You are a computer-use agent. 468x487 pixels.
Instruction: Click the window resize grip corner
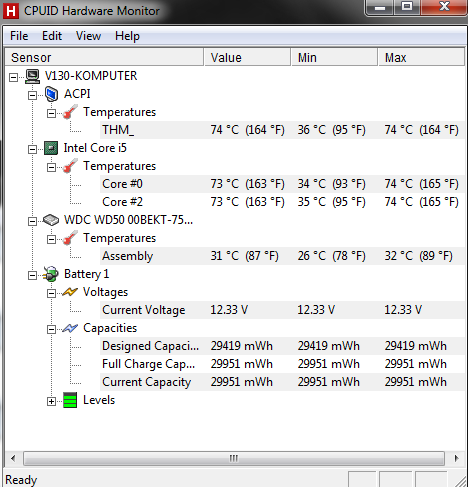pos(461,481)
